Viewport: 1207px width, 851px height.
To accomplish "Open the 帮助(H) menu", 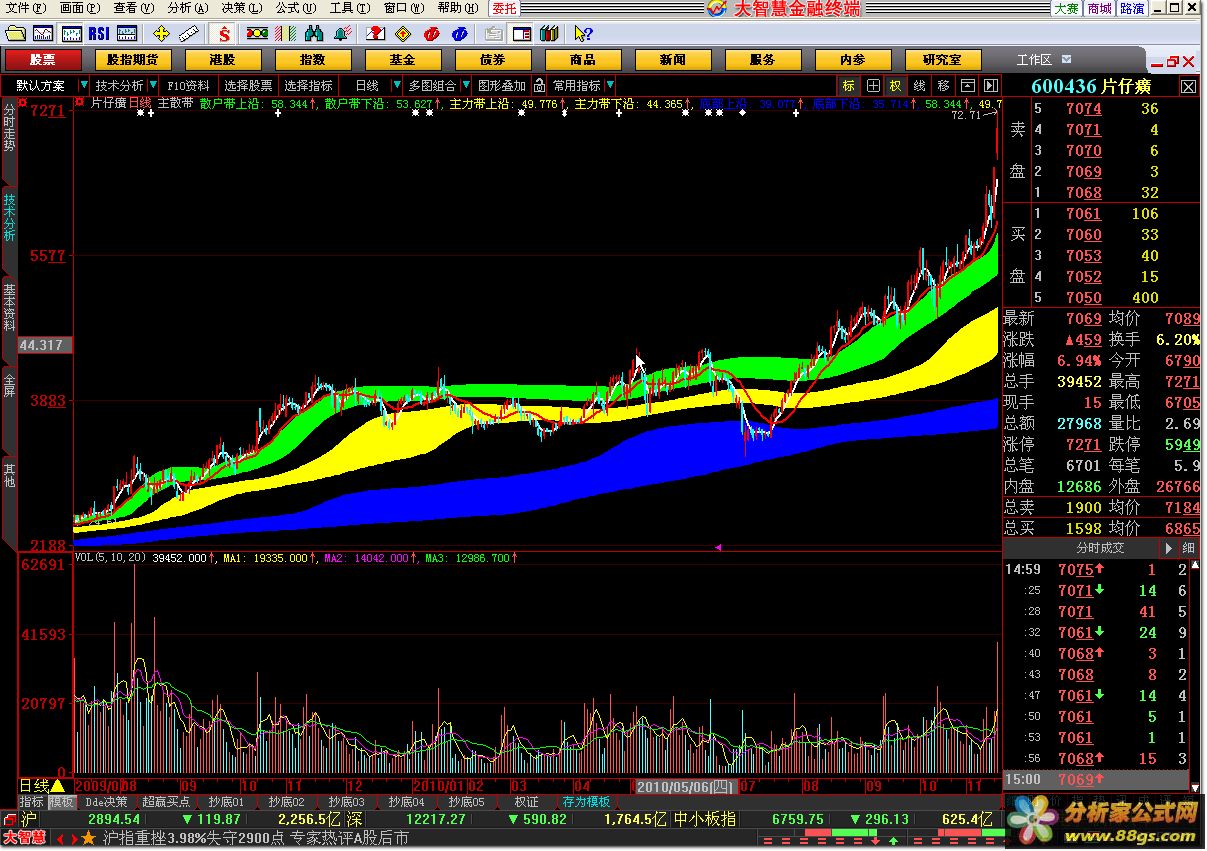I will coord(457,8).
